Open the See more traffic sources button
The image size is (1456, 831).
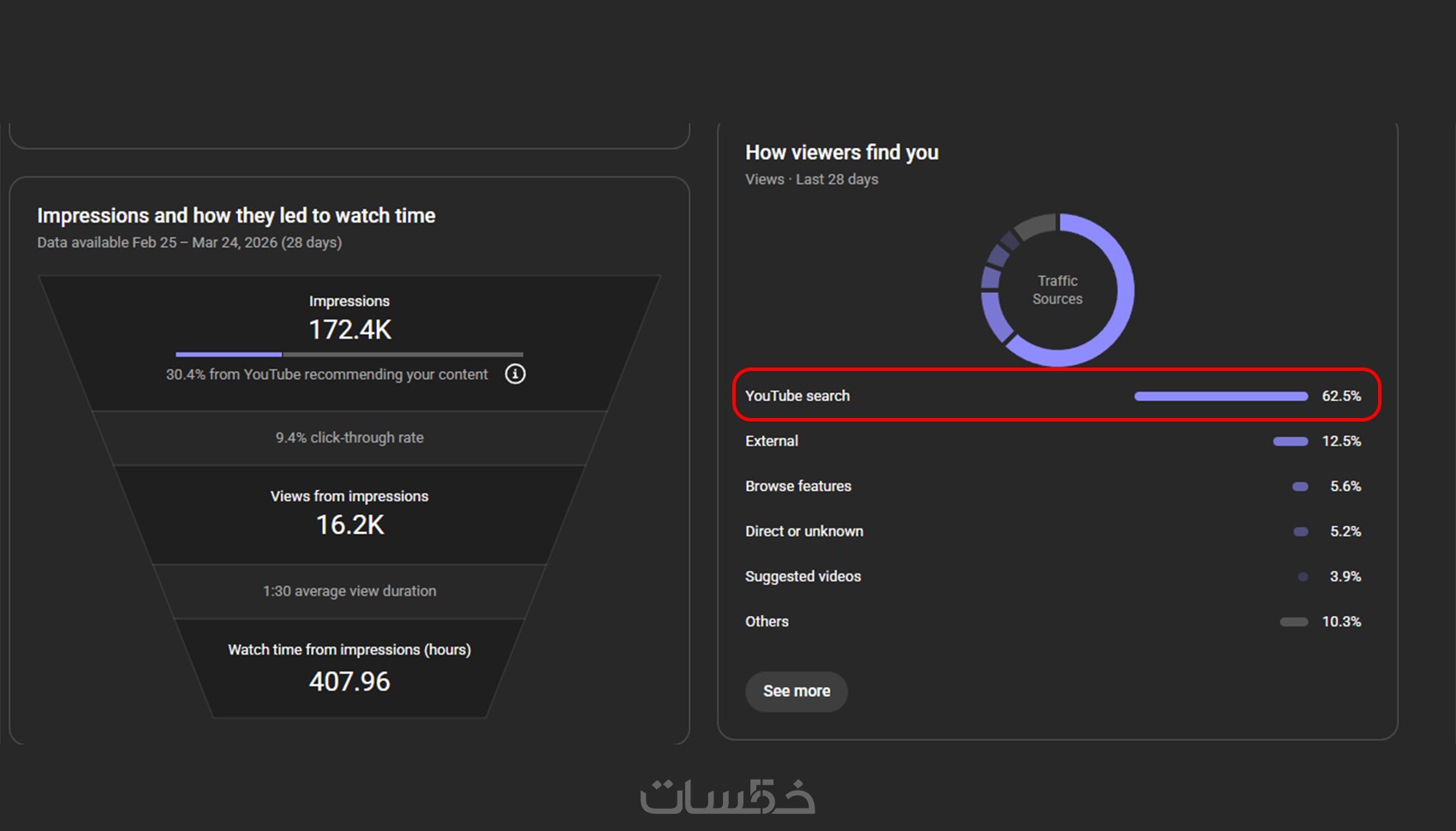tap(797, 691)
